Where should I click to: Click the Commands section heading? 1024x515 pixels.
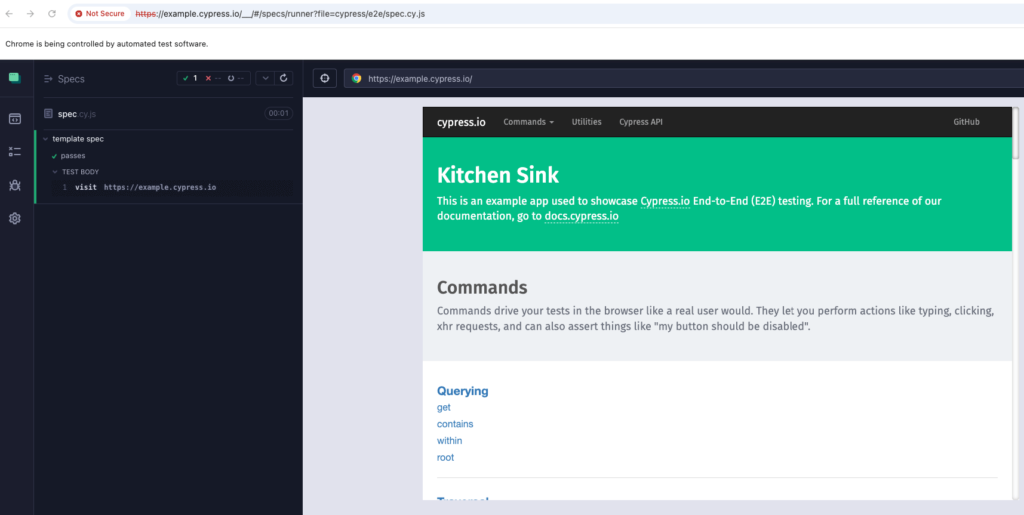(482, 287)
